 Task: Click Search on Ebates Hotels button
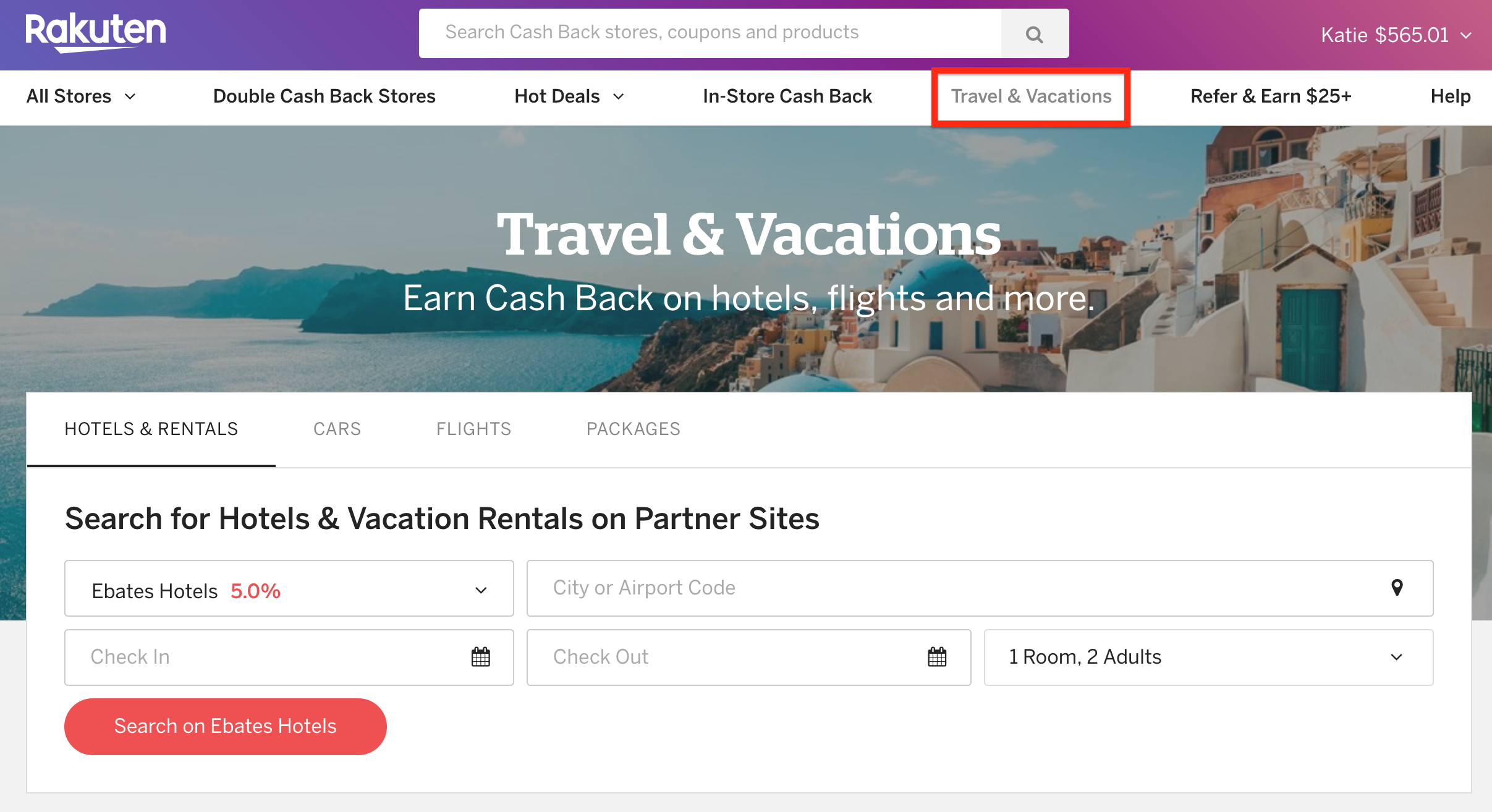(x=225, y=726)
